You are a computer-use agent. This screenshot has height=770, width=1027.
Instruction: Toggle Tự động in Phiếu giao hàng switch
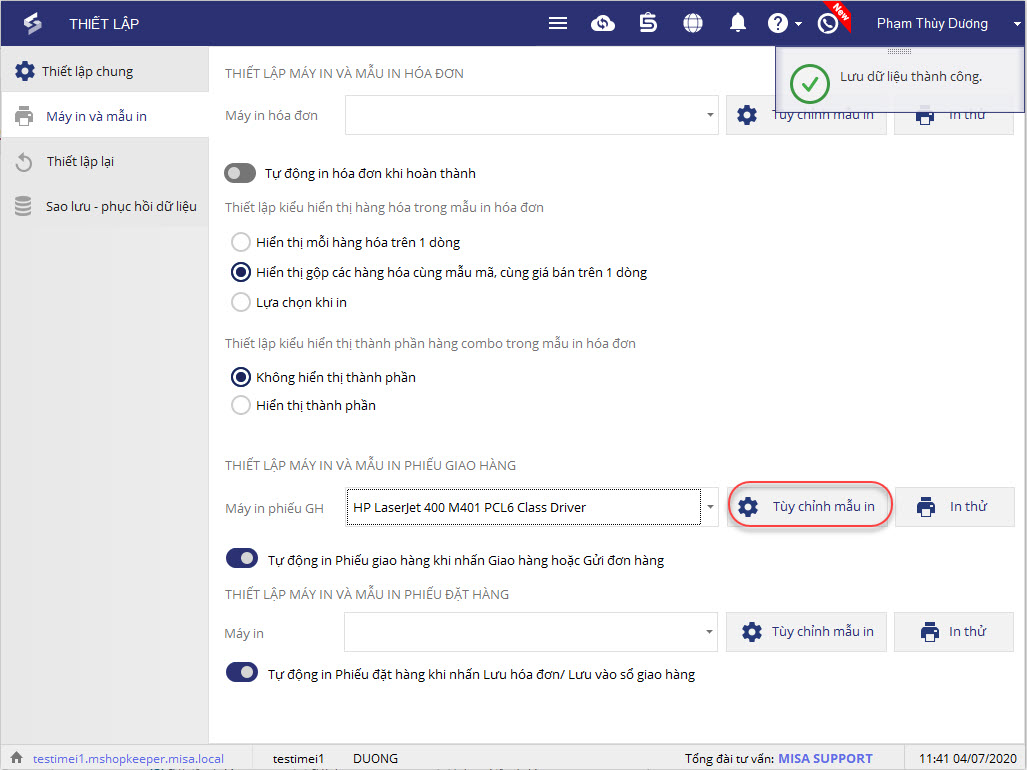(242, 559)
